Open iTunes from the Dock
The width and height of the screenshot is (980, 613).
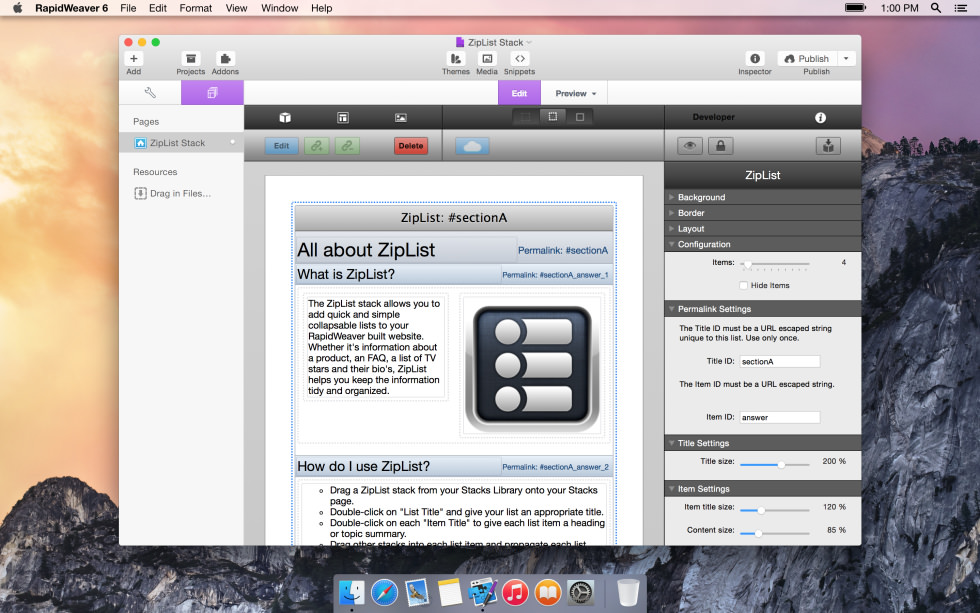click(x=515, y=592)
